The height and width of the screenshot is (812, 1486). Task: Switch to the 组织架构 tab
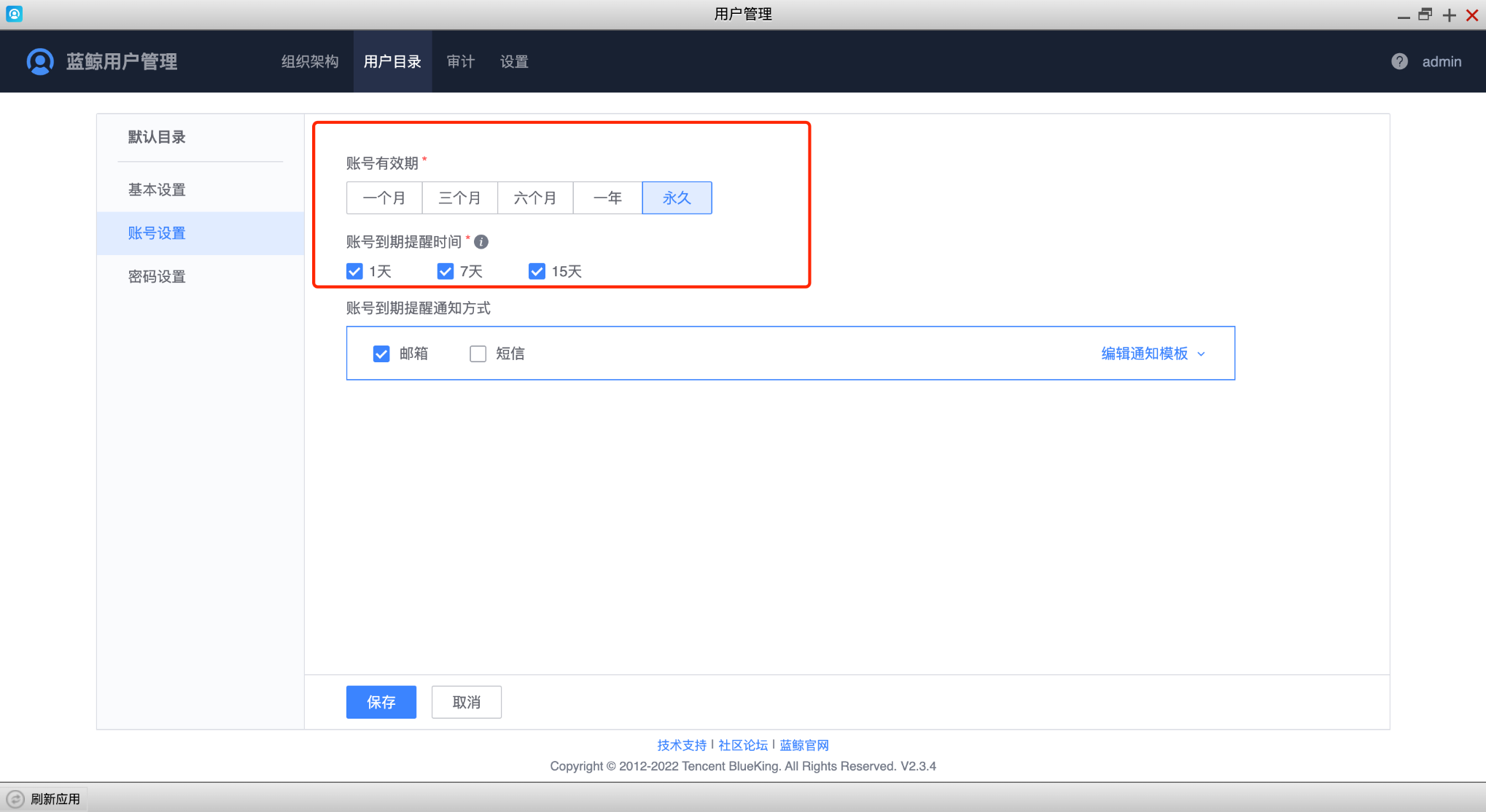click(x=308, y=61)
